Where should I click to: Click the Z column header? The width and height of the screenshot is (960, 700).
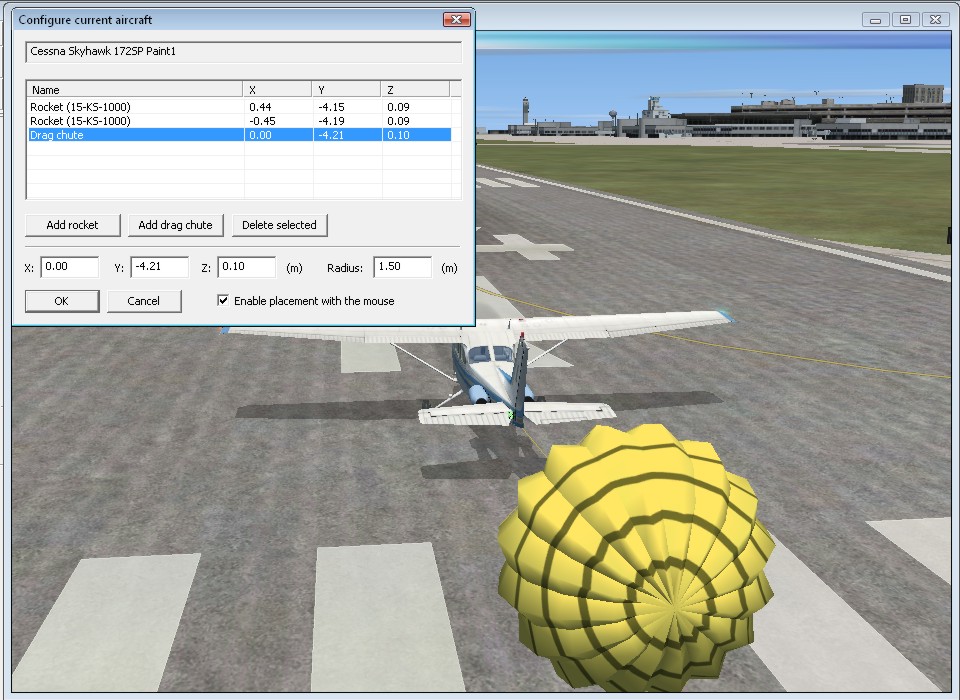tap(415, 89)
